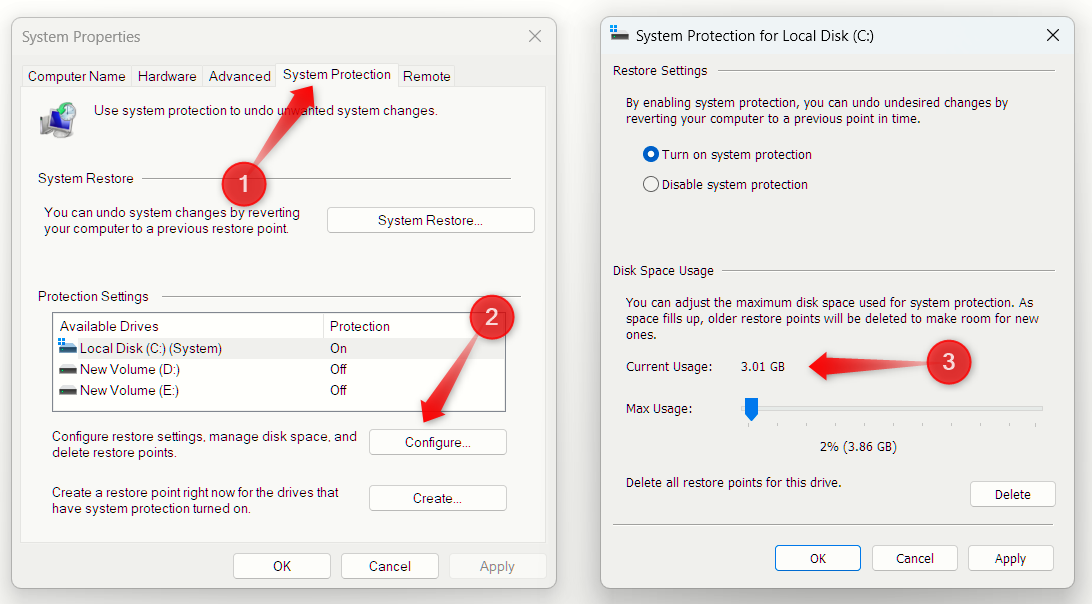Click the 2% (3.86 GB) max usage value
1092x604 pixels.
pos(858,447)
